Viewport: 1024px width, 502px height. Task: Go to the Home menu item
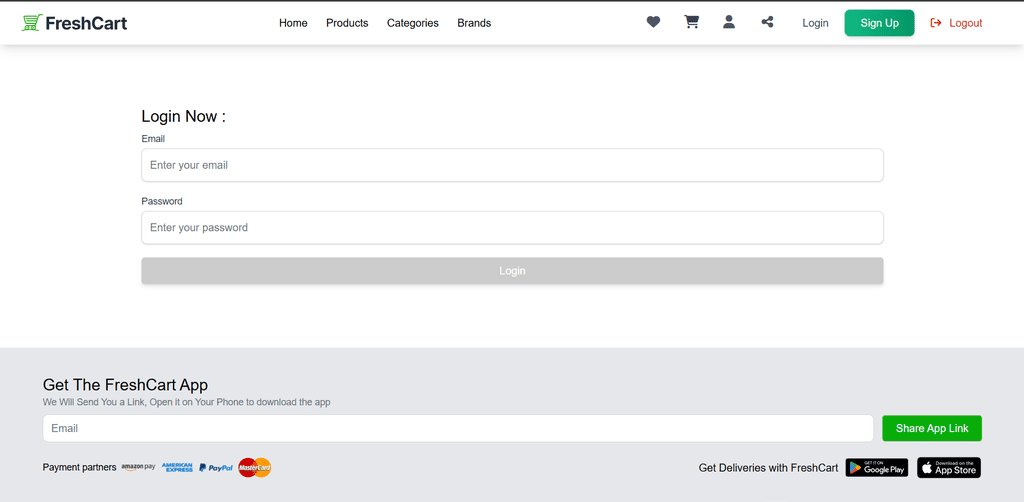point(293,23)
